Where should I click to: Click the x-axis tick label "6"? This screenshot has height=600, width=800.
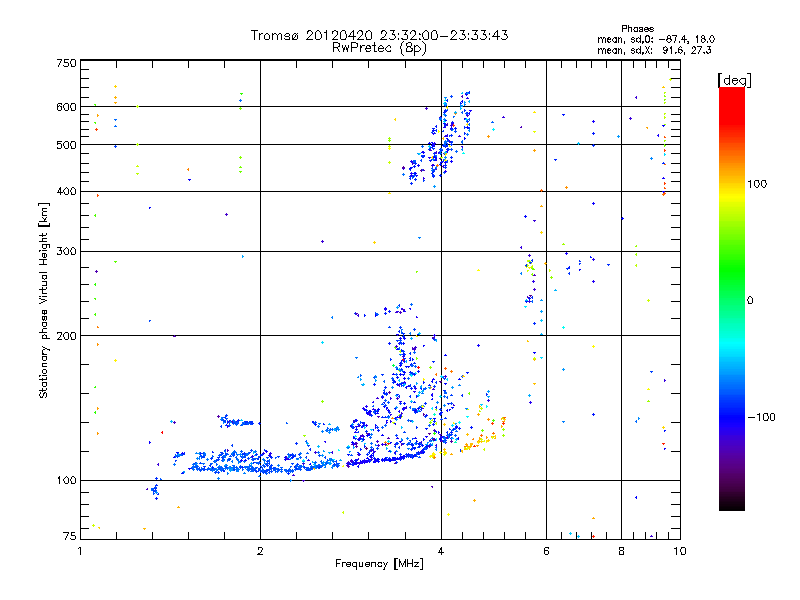(x=546, y=551)
